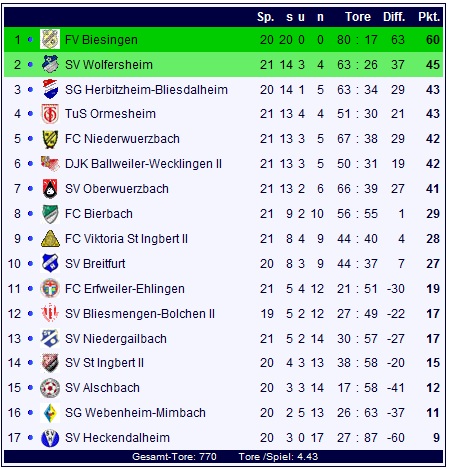Click the Diff. column header
The width and height of the screenshot is (453, 469).
tap(394, 17)
